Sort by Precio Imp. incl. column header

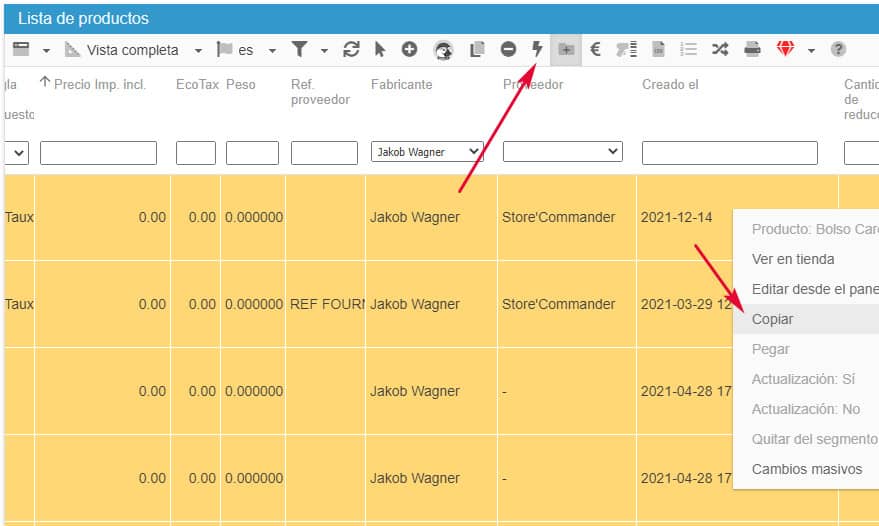click(x=100, y=85)
